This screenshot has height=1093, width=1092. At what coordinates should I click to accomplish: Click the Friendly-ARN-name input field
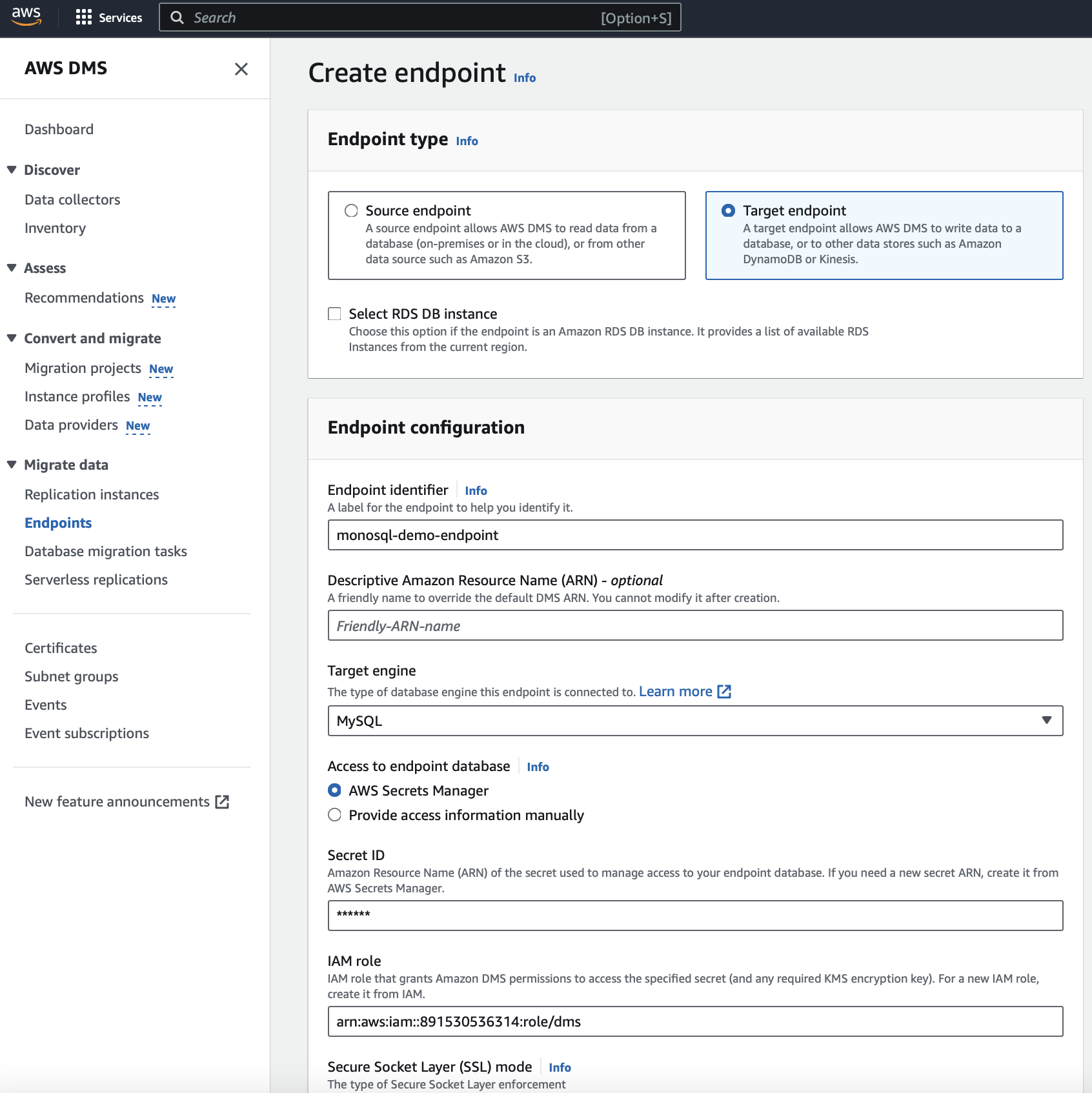(x=695, y=625)
